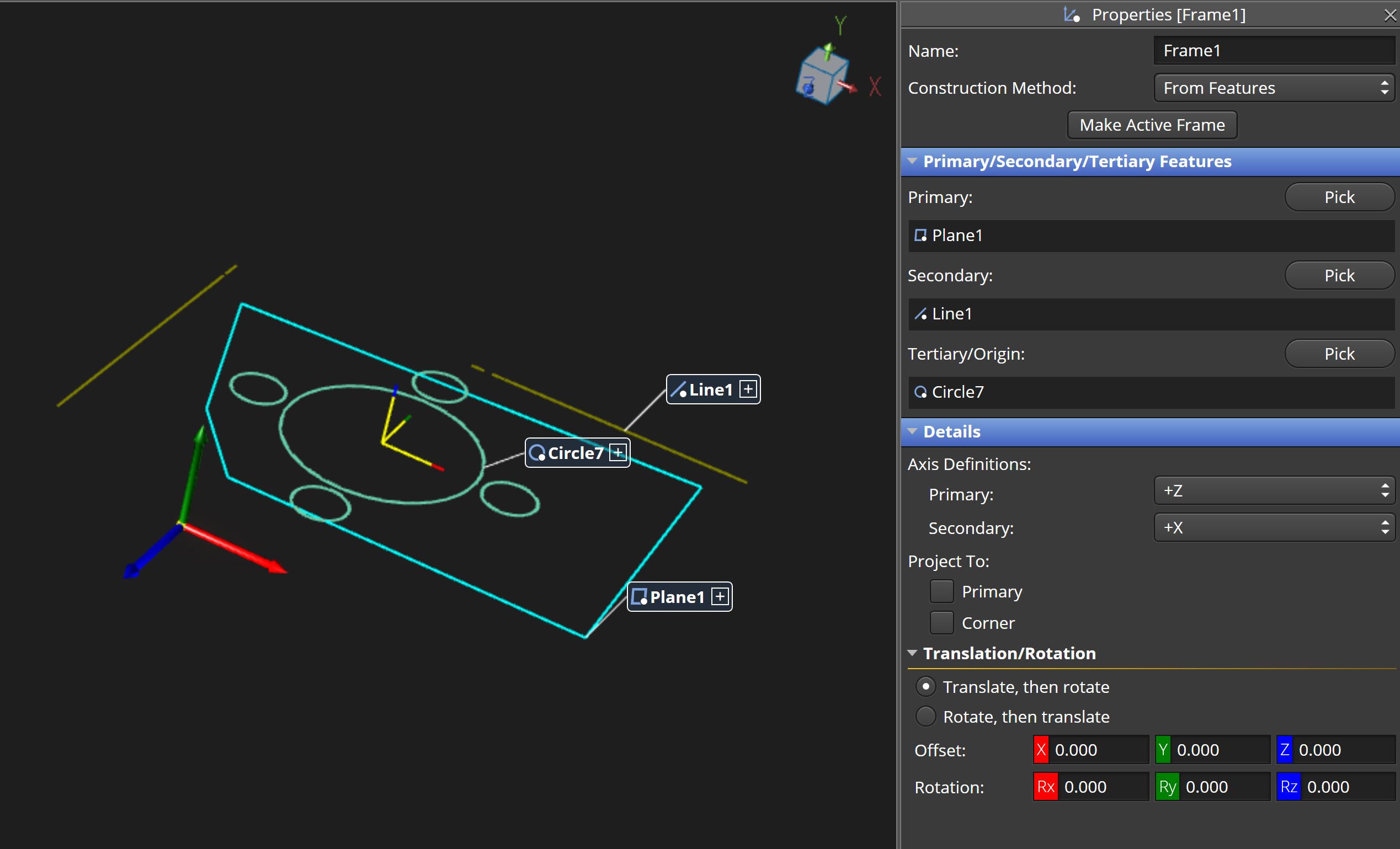The image size is (1400, 849).
Task: Click the frame axes icon in the Properties titlebar
Action: click(x=1071, y=14)
